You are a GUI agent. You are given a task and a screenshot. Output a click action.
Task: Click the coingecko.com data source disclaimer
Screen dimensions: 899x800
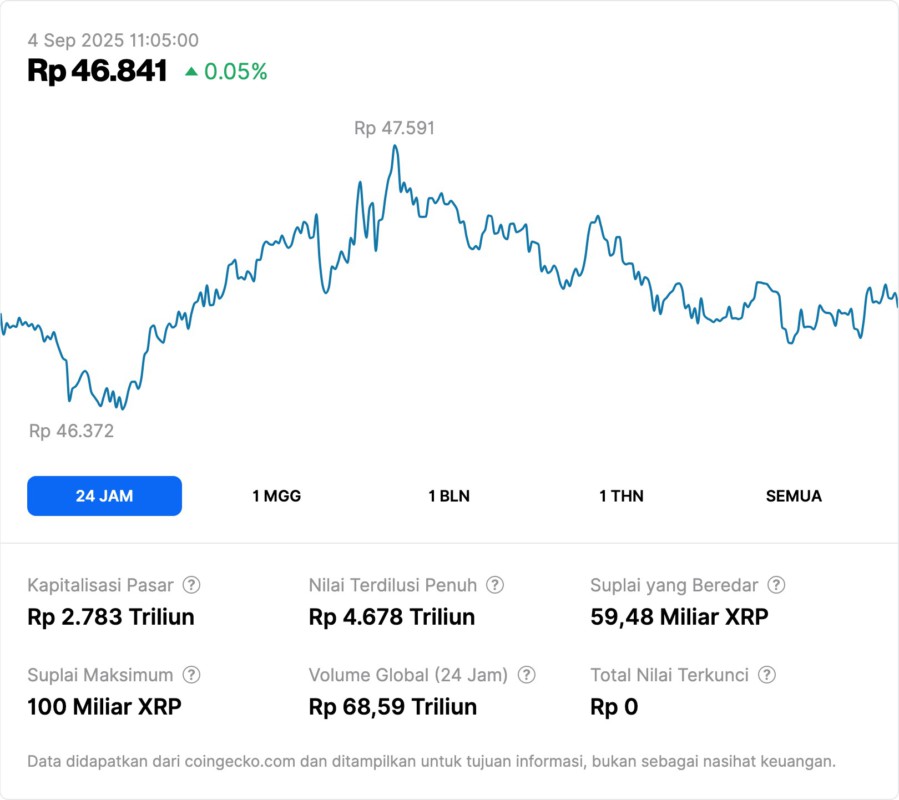click(x=431, y=762)
